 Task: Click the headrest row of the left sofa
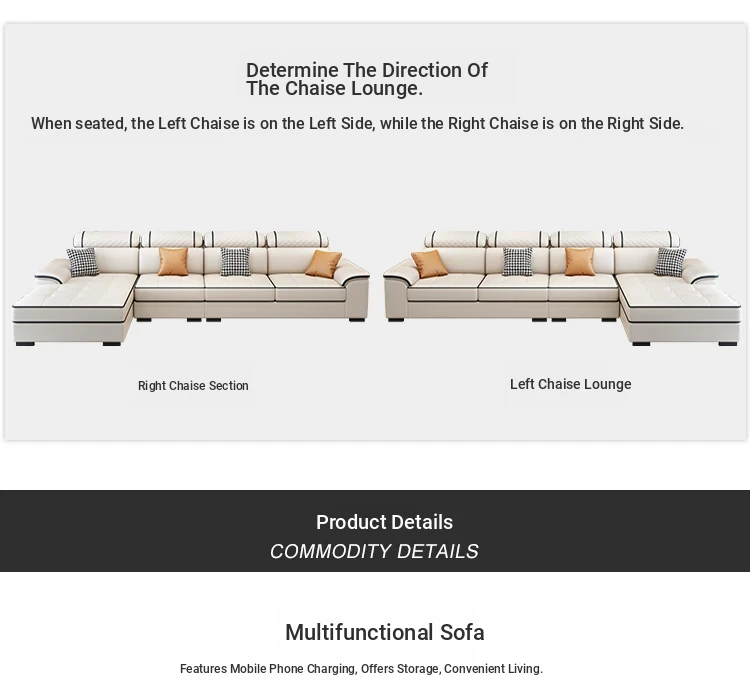click(x=201, y=239)
